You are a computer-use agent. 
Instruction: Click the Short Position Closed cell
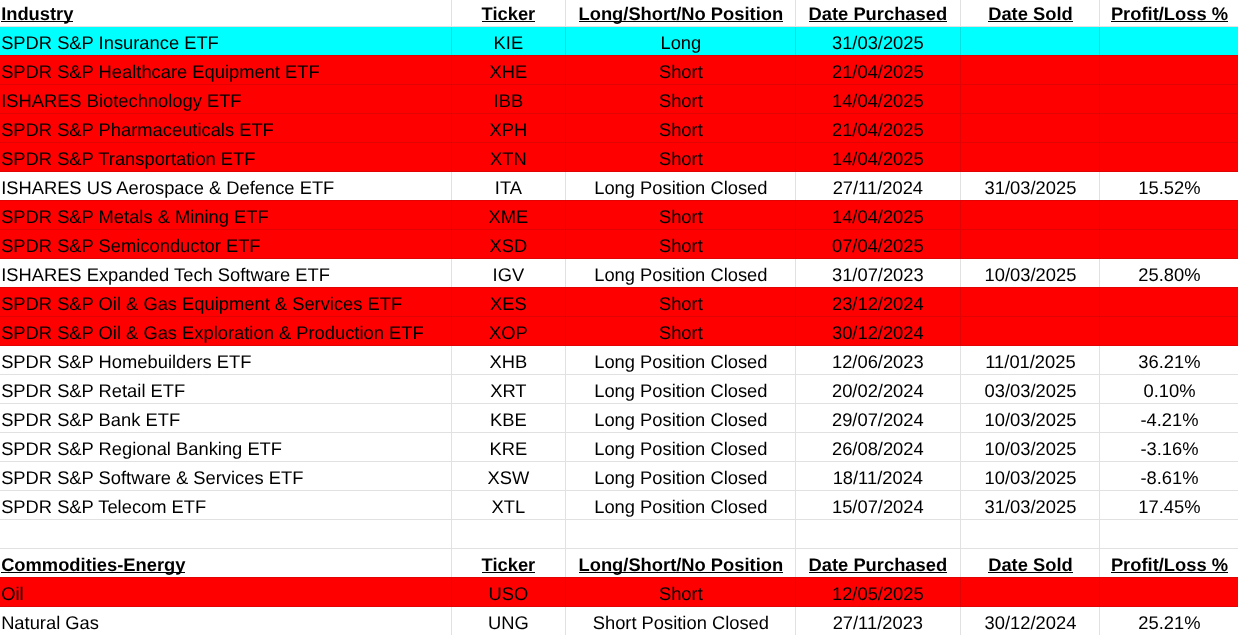[680, 623]
